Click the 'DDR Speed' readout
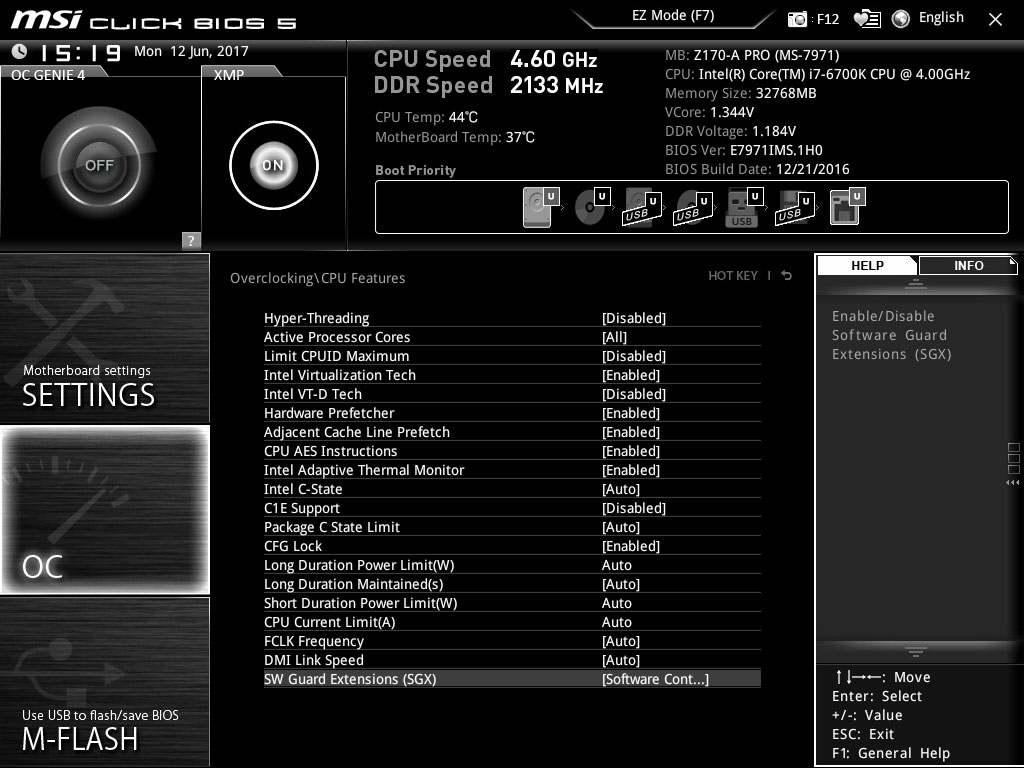The height and width of the screenshot is (768, 1024). 488,86
